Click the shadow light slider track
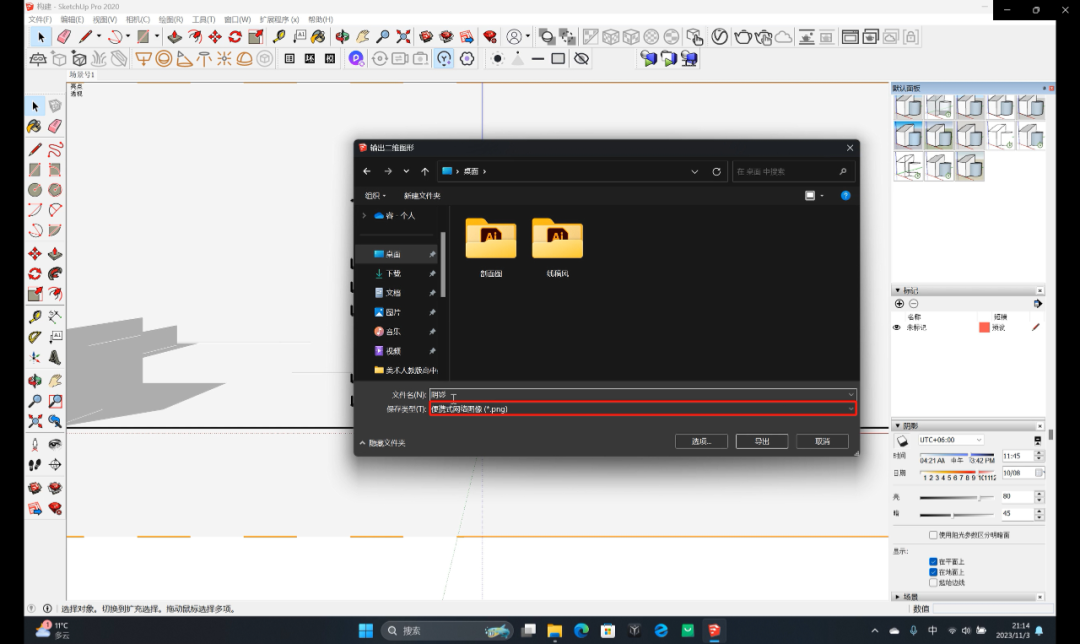 click(956, 497)
